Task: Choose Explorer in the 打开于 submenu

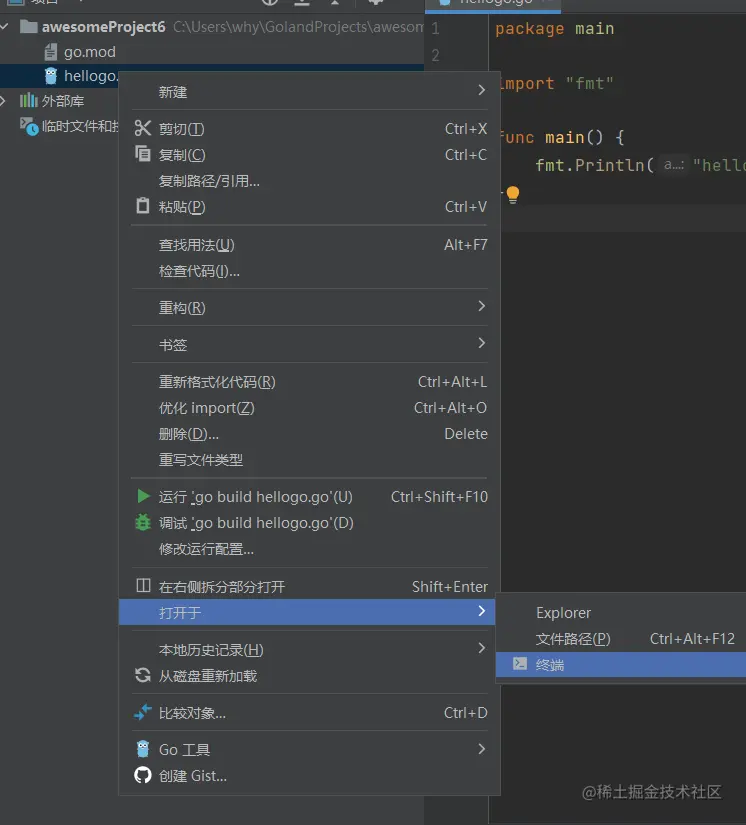Action: point(621,612)
